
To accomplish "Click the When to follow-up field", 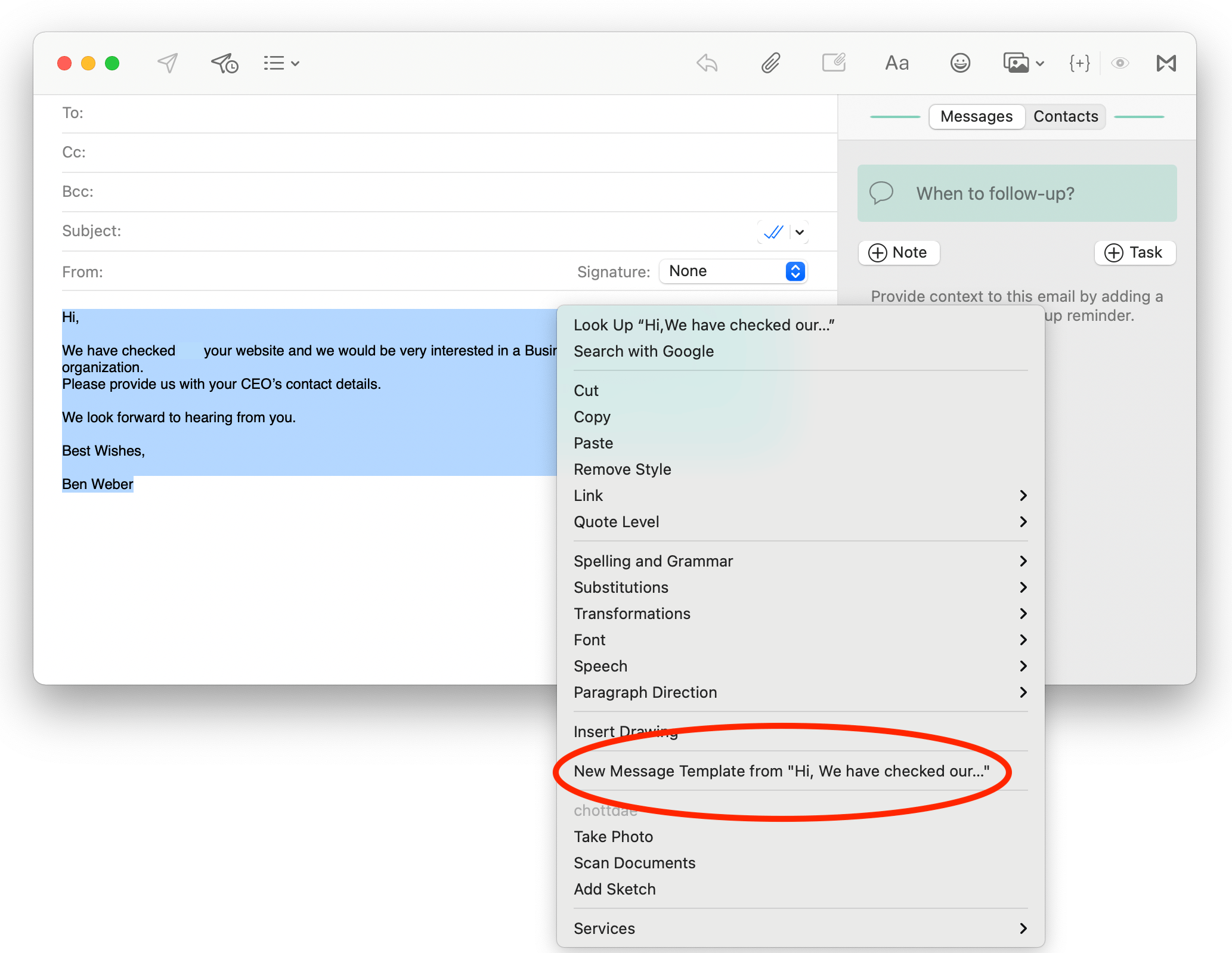I will click(x=1017, y=193).
